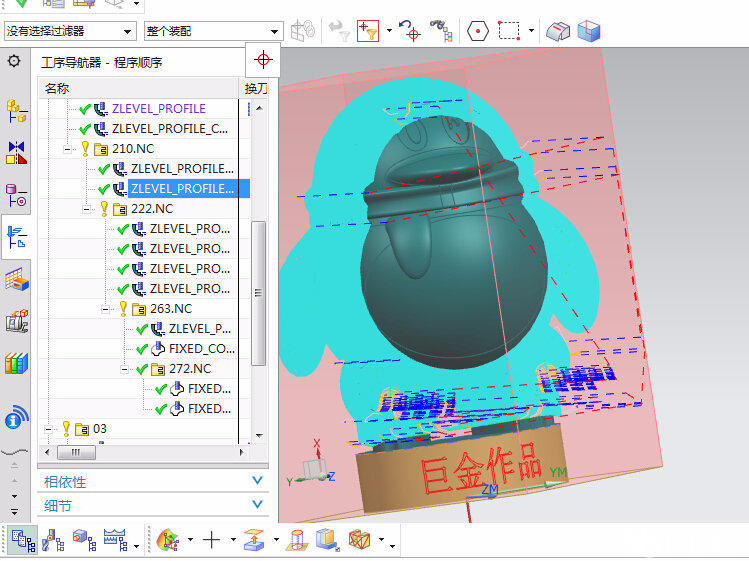This screenshot has height=561, width=749.
Task: Open the colorful books library sidebar icon
Action: pos(16,363)
